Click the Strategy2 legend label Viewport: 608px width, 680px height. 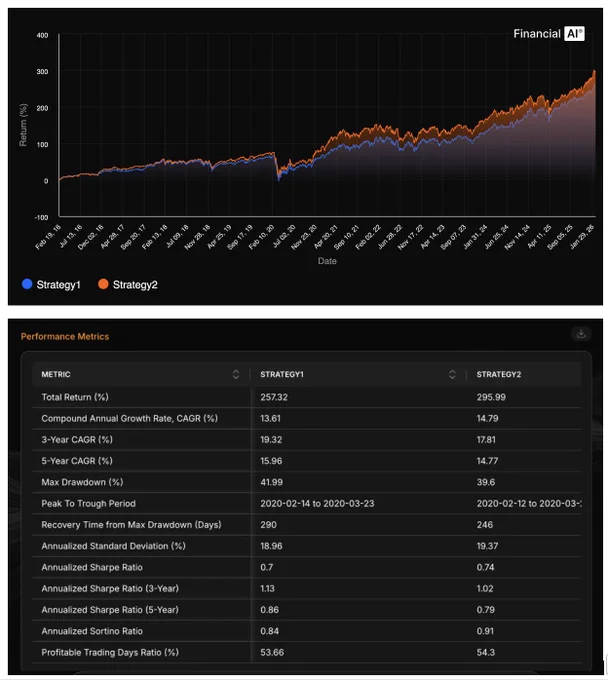135,285
